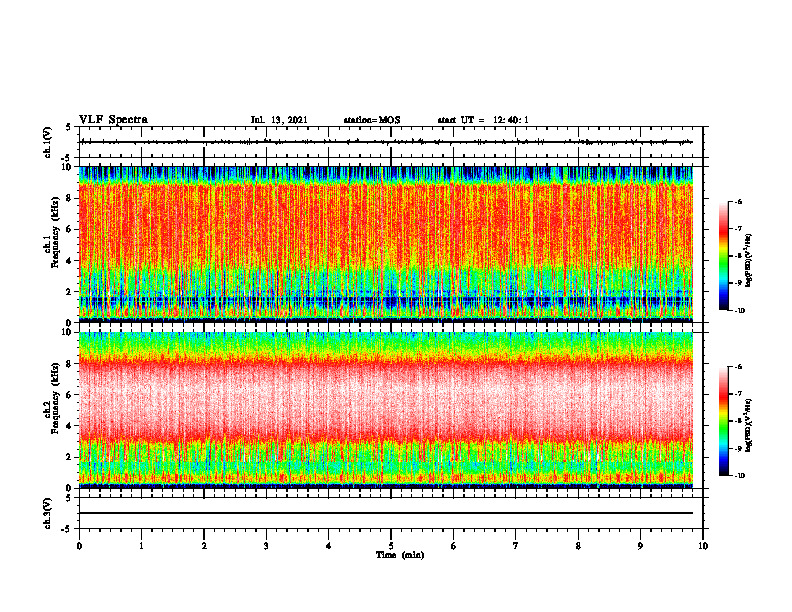Click the "VLF Spectra" plot title

coord(113,120)
